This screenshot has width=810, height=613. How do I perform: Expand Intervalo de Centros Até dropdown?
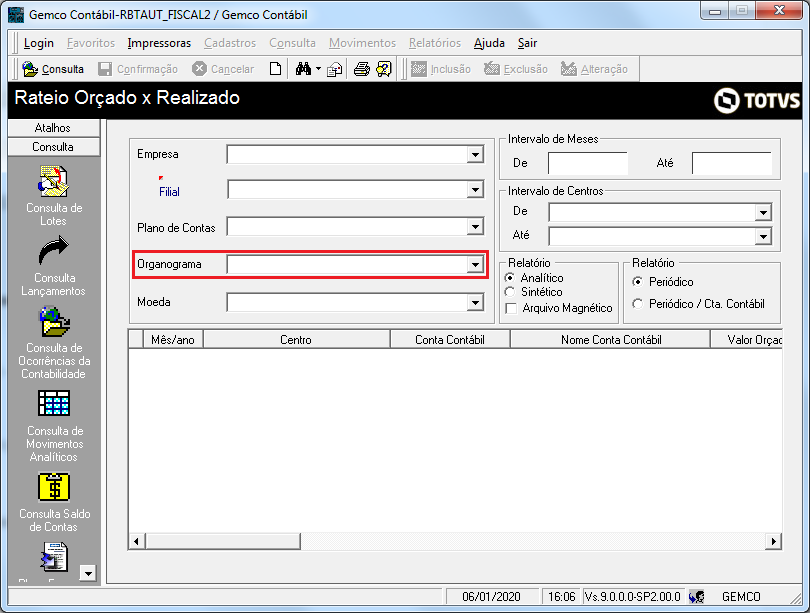(x=762, y=237)
